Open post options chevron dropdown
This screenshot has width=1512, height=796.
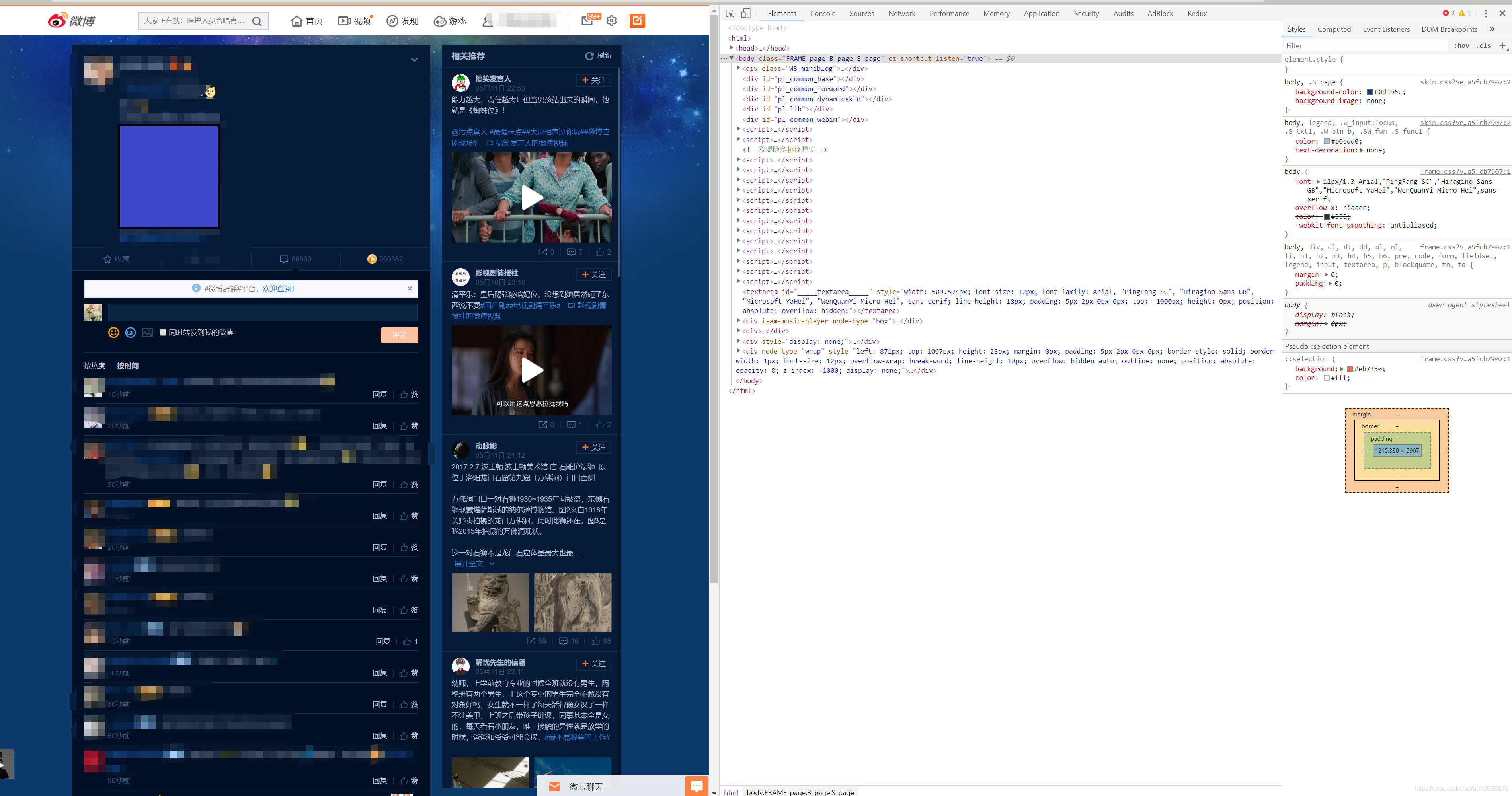point(414,59)
